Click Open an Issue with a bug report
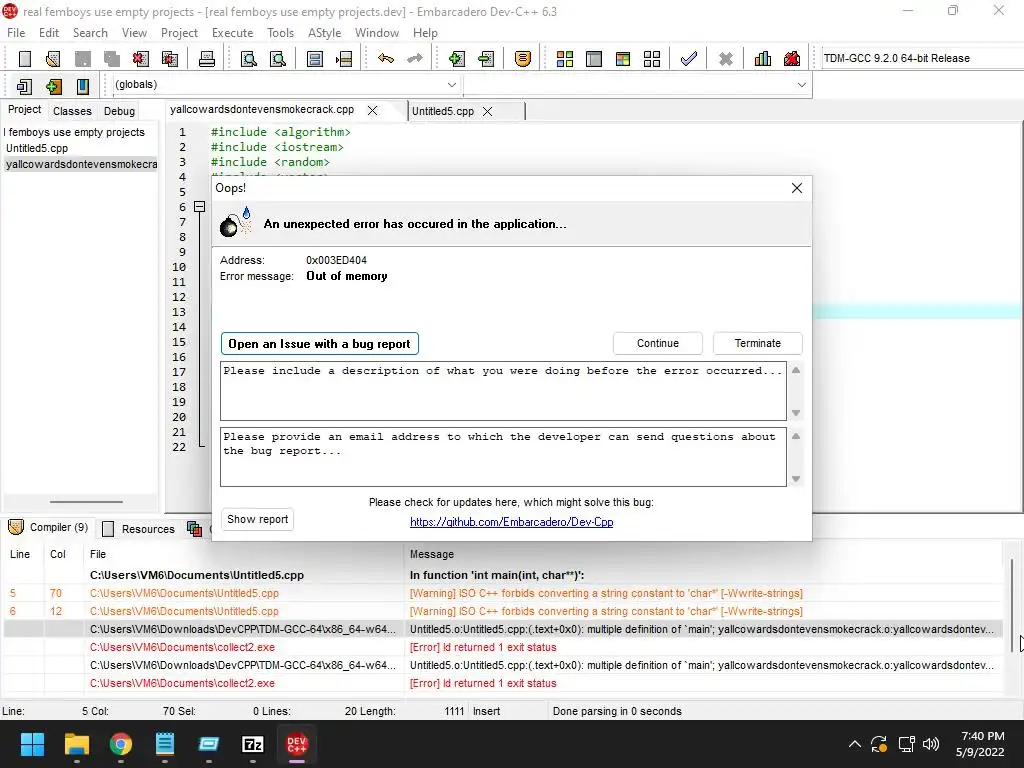1024x768 pixels. [319, 344]
